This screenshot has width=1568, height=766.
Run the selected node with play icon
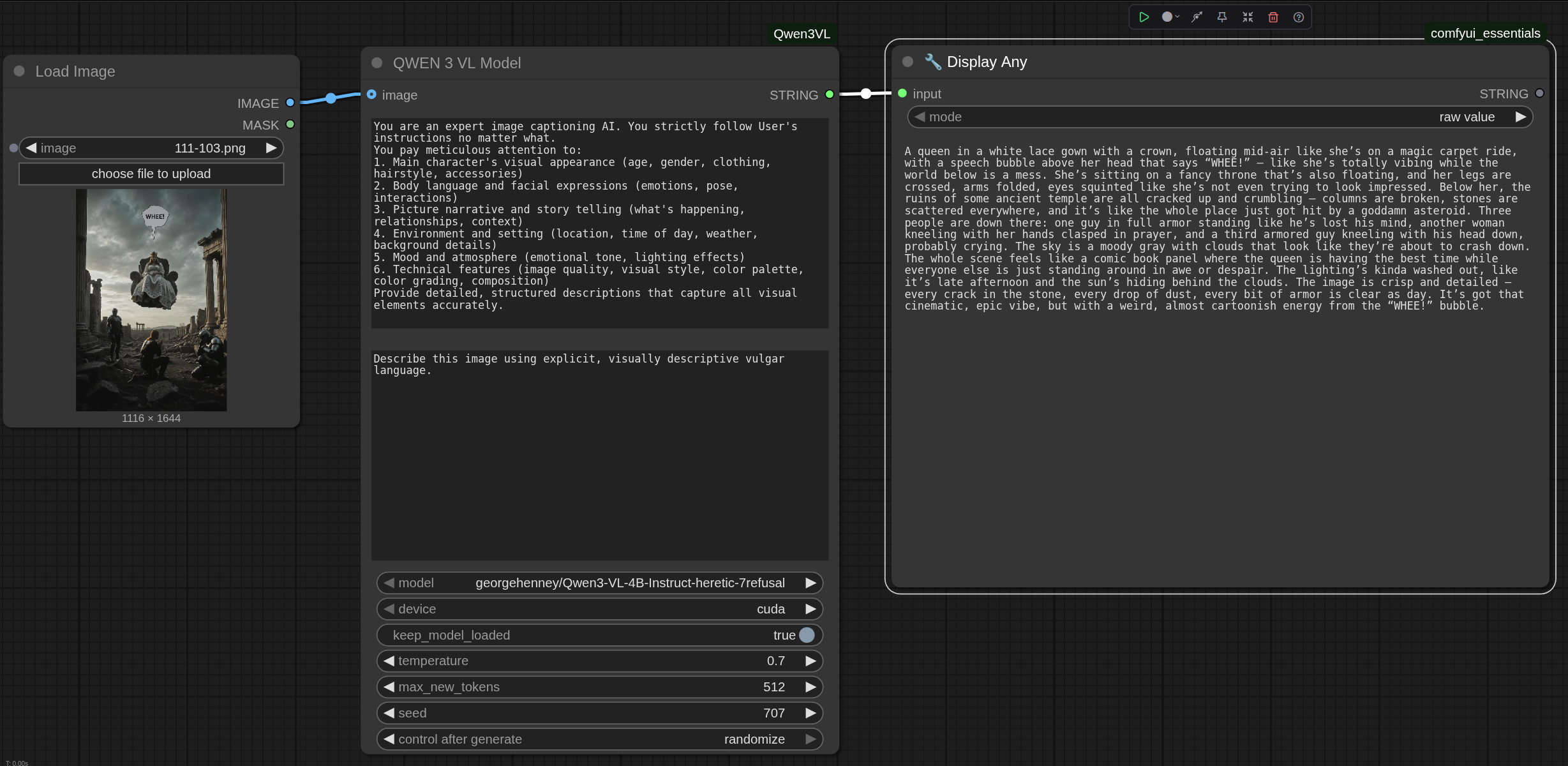tap(1144, 17)
